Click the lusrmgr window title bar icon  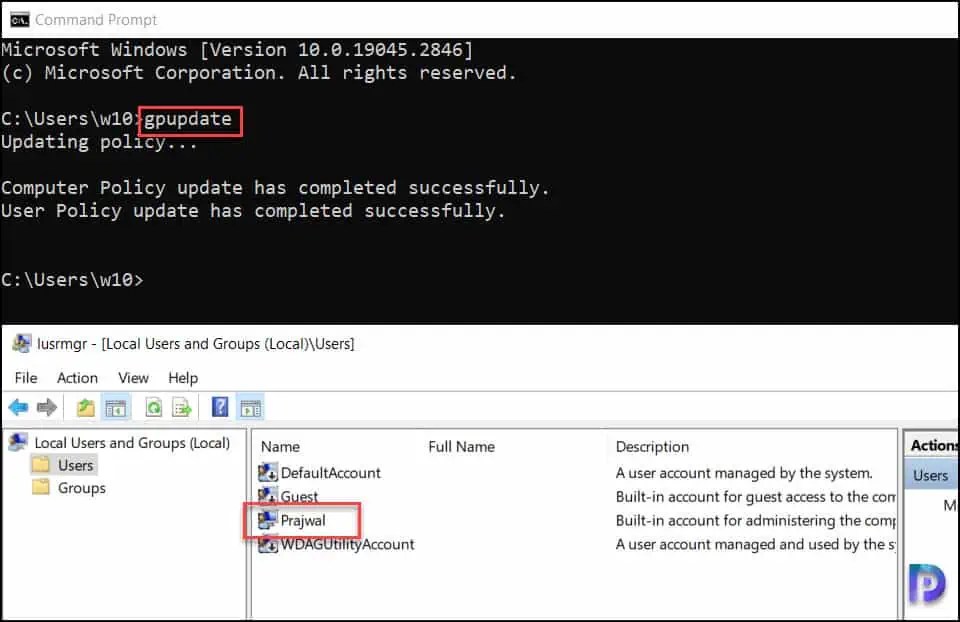[22, 343]
